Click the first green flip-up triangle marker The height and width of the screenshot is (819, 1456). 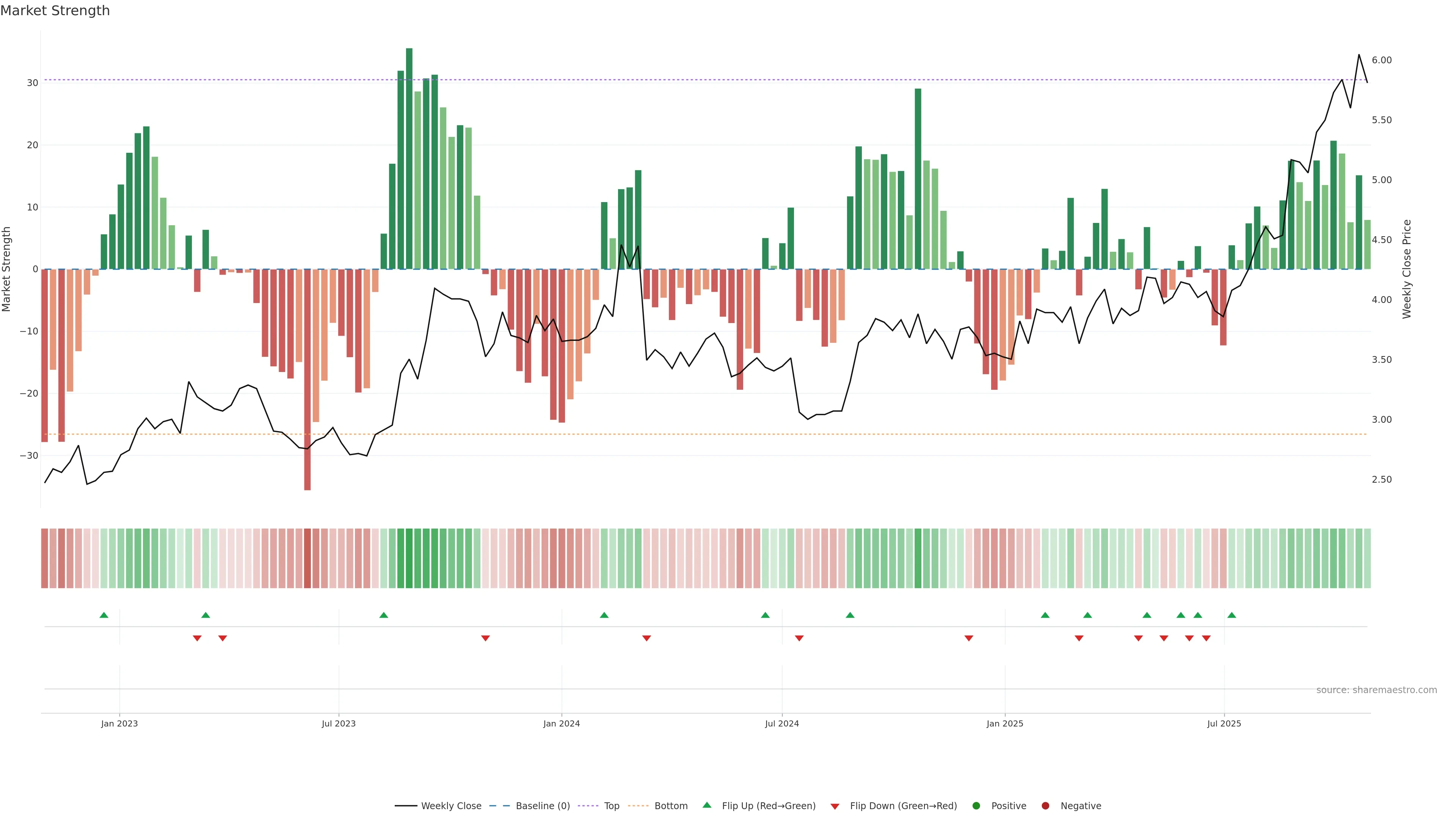pyautogui.click(x=104, y=615)
